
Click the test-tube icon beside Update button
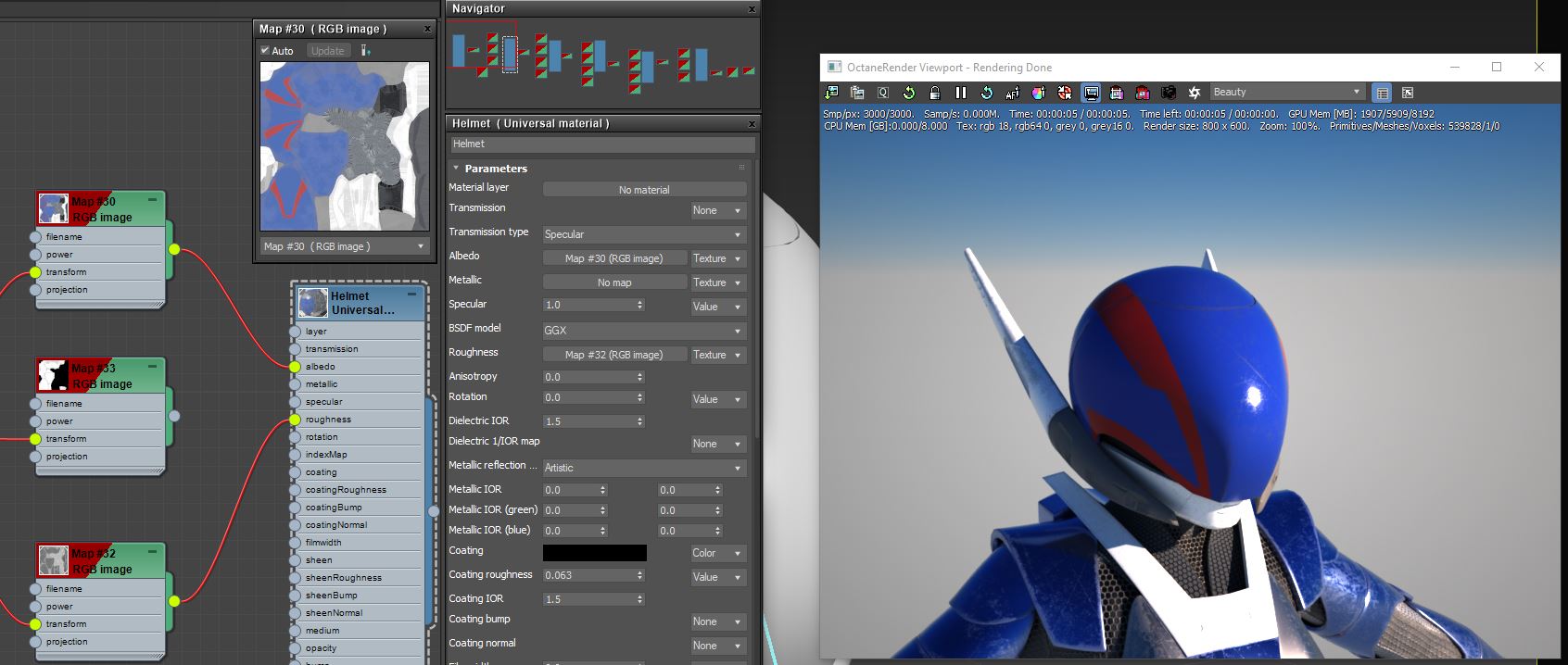click(366, 51)
